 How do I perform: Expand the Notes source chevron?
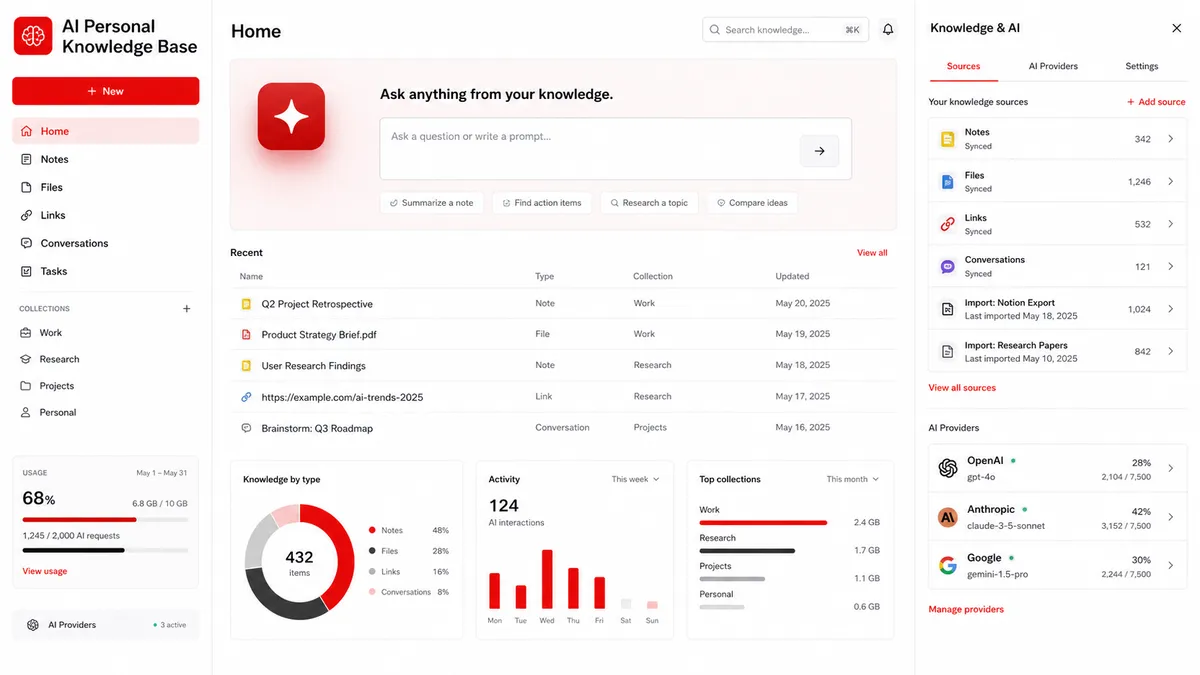tap(1171, 139)
